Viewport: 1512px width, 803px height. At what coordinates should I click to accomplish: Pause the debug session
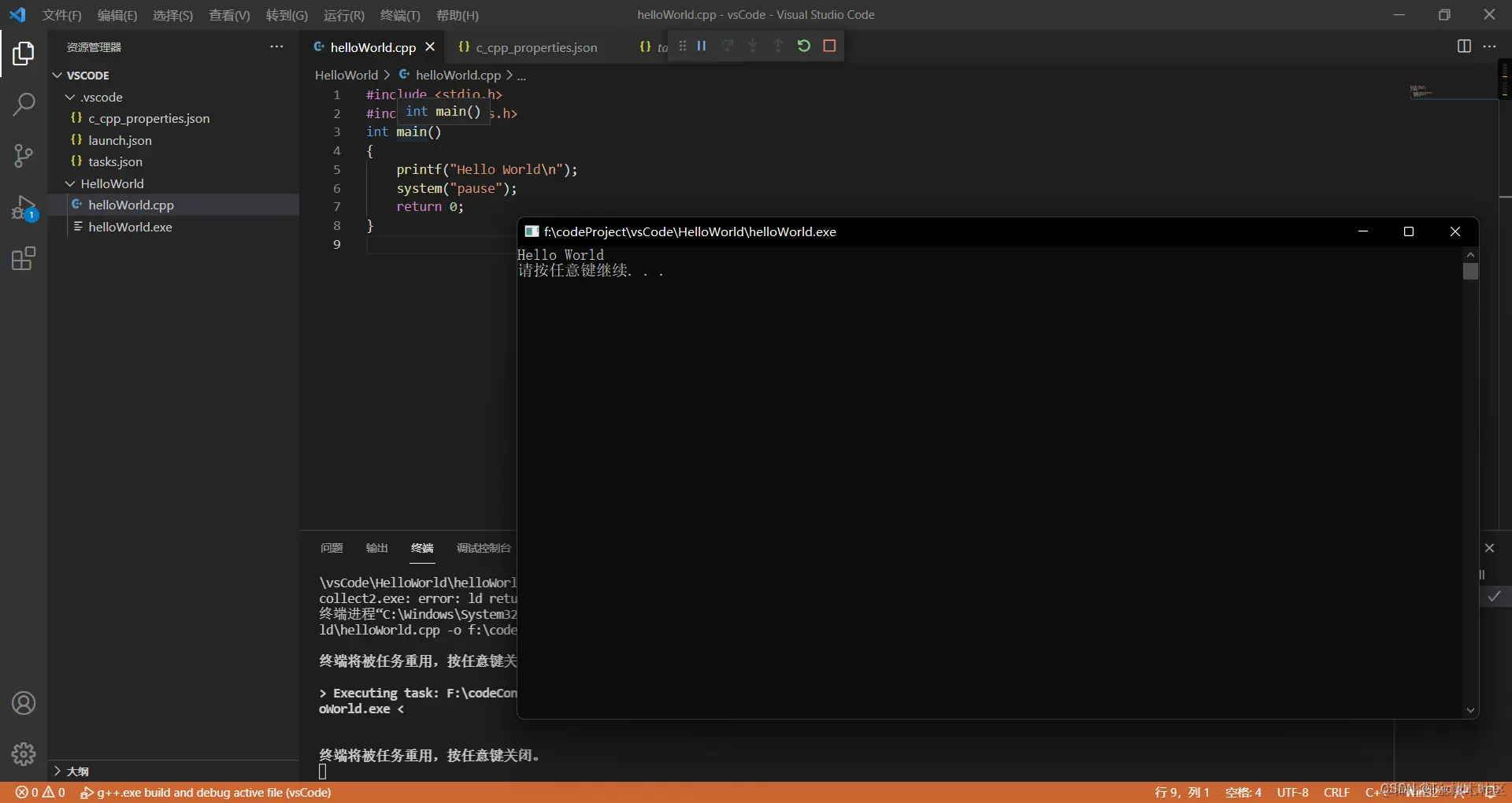pos(702,46)
